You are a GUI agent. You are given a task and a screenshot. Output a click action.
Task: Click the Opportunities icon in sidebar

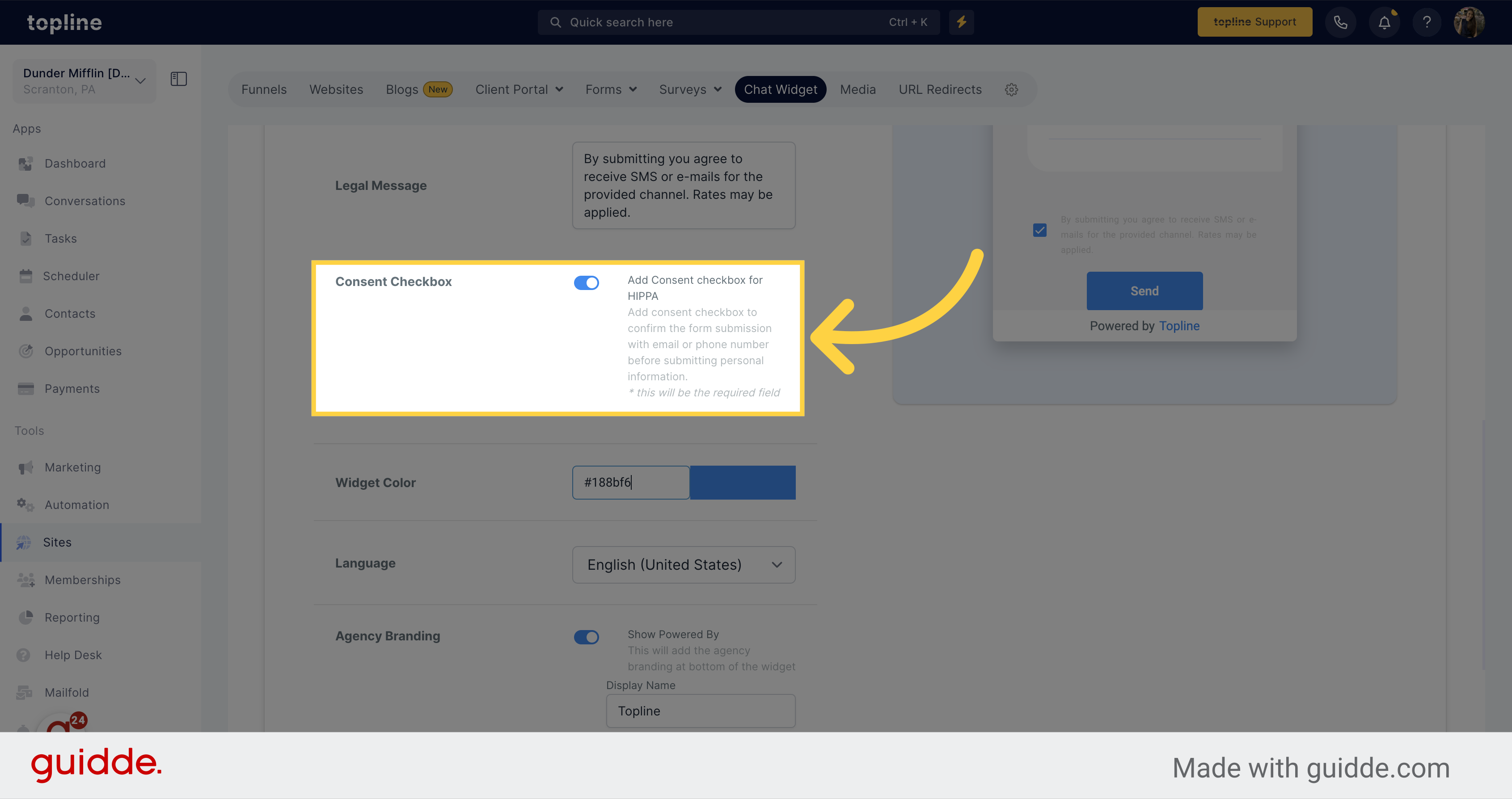27,350
